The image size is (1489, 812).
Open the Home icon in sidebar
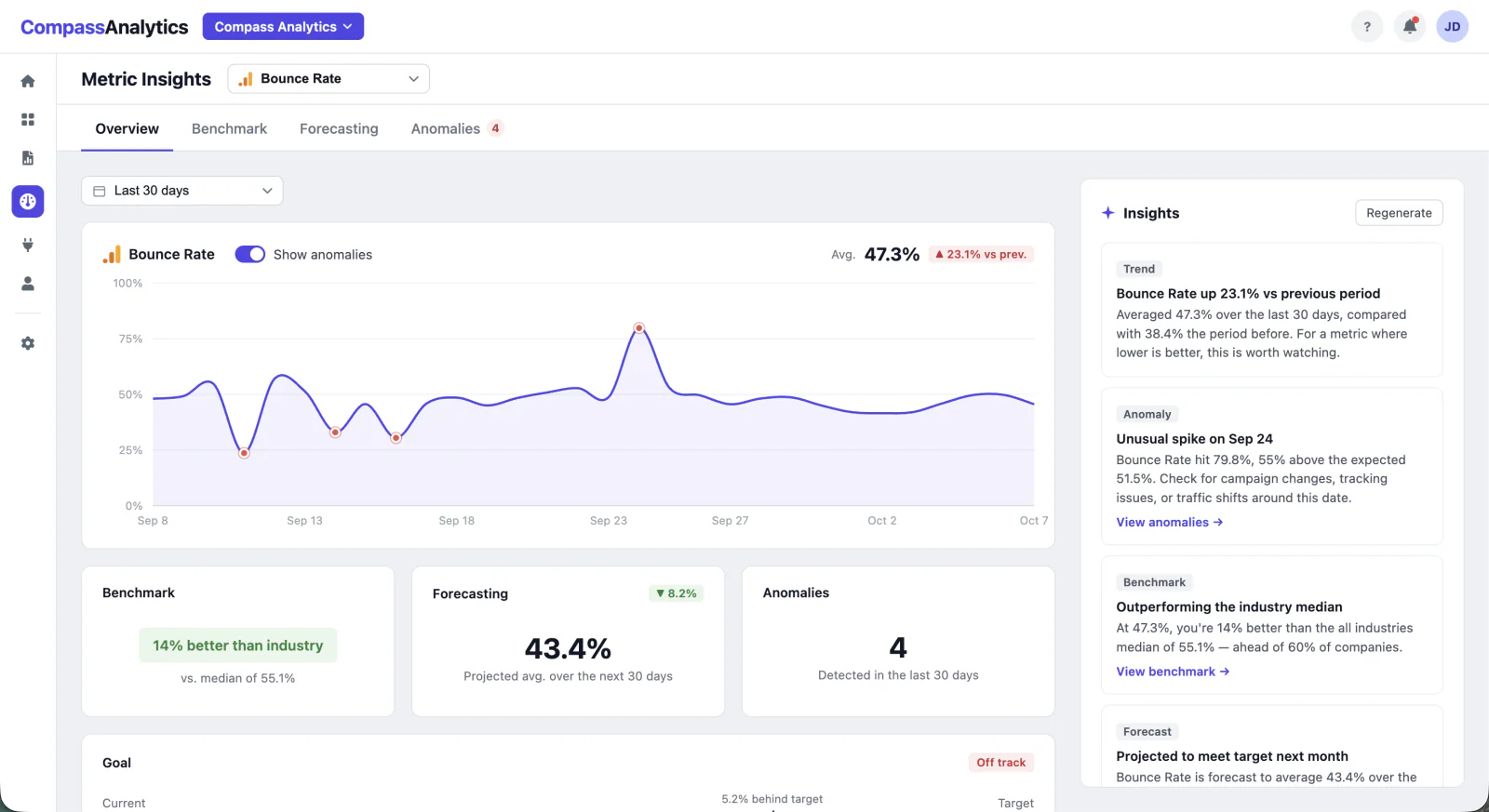click(28, 81)
